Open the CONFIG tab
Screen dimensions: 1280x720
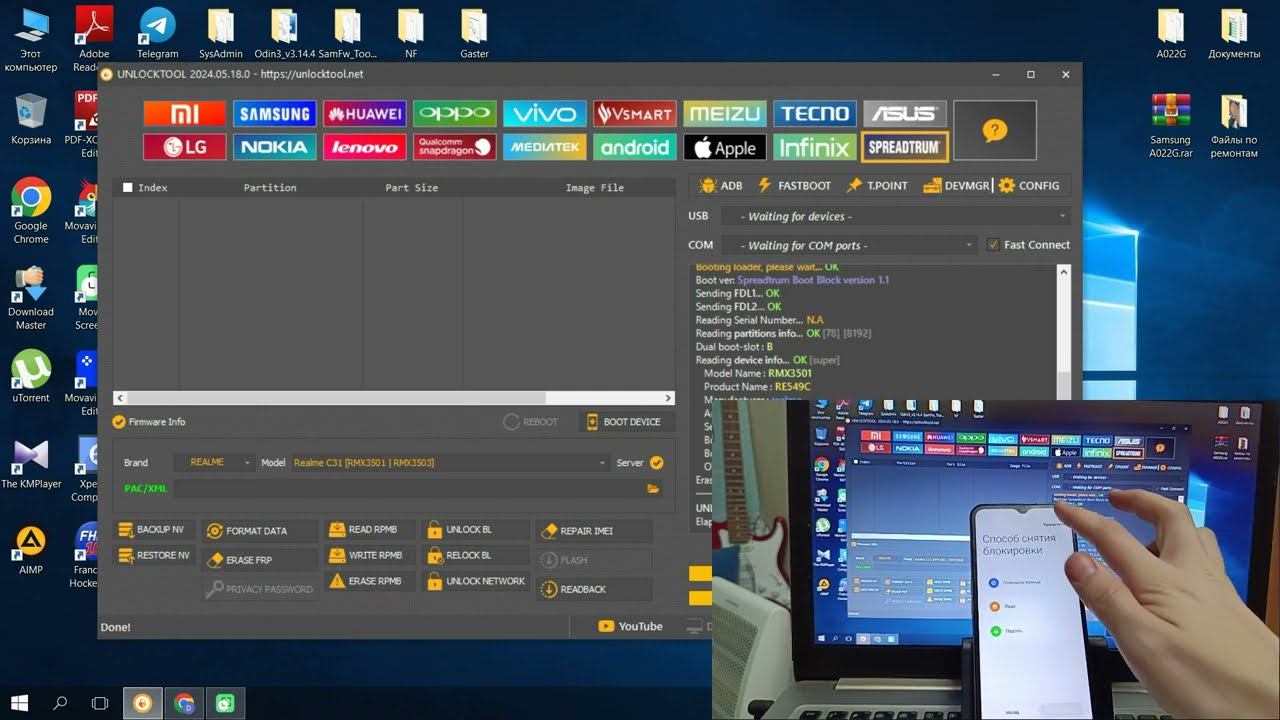[x=1028, y=186]
